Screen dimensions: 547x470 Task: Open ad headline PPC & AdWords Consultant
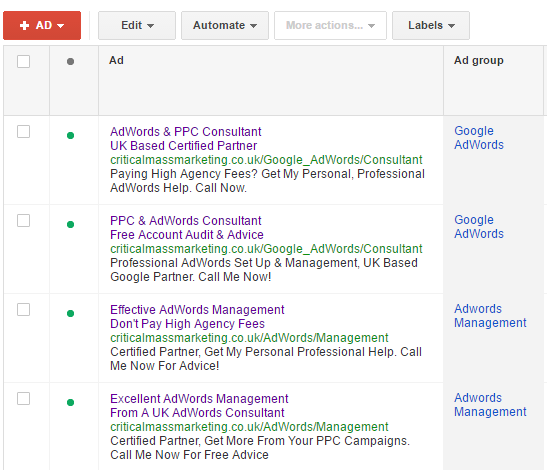point(186,221)
